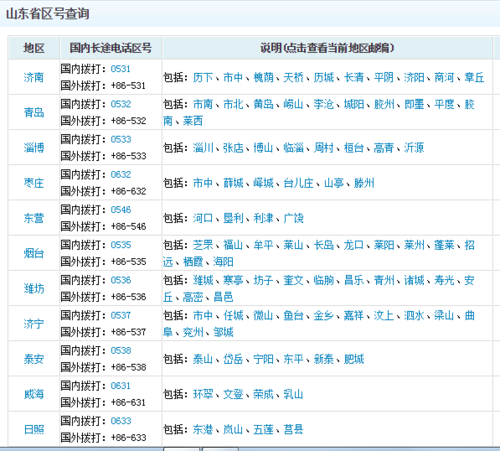Viewport: 500px width, 451px height.
Task: Click area code 0533 link
Action: pos(121,139)
